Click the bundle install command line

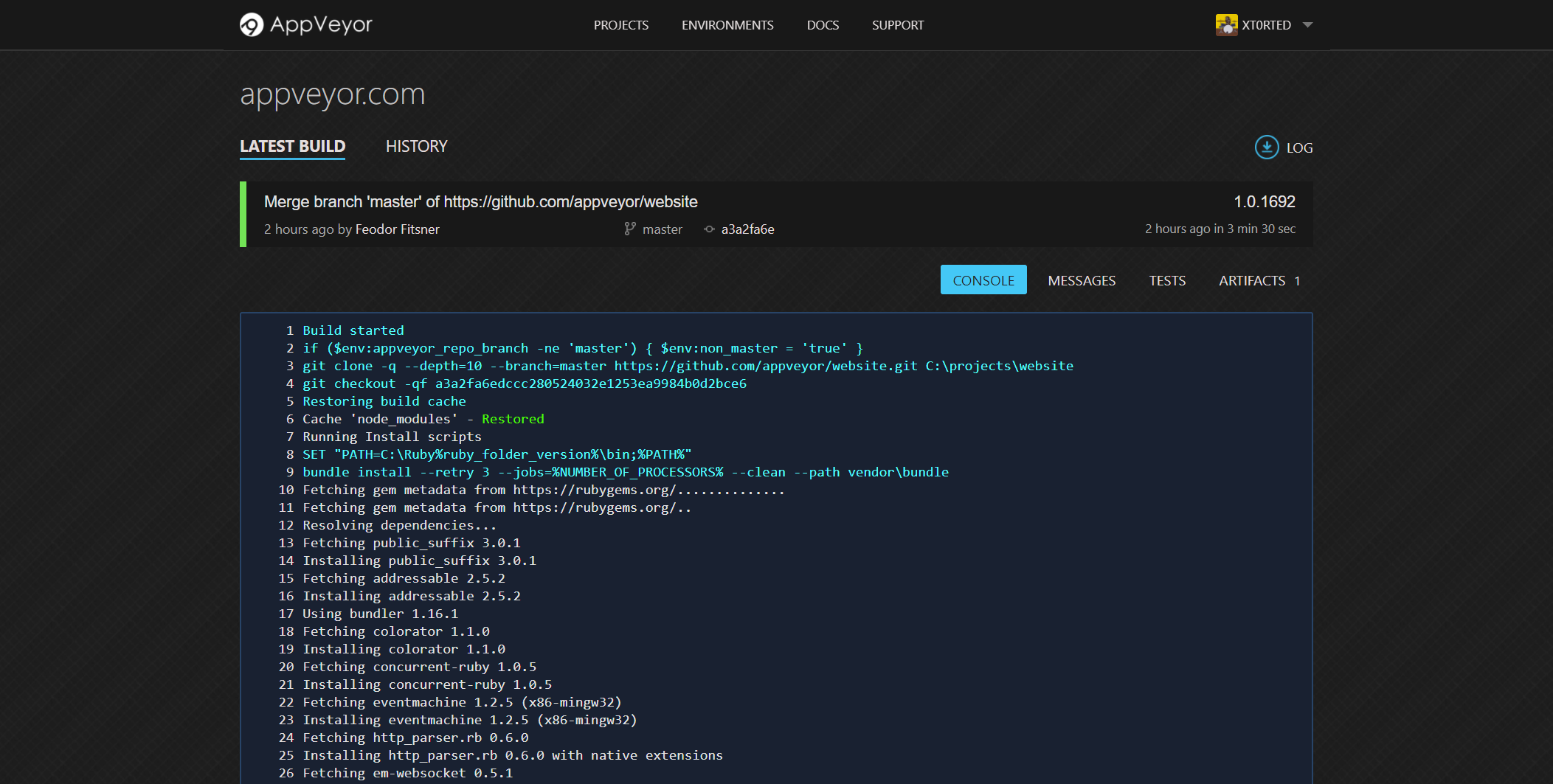tap(626, 472)
